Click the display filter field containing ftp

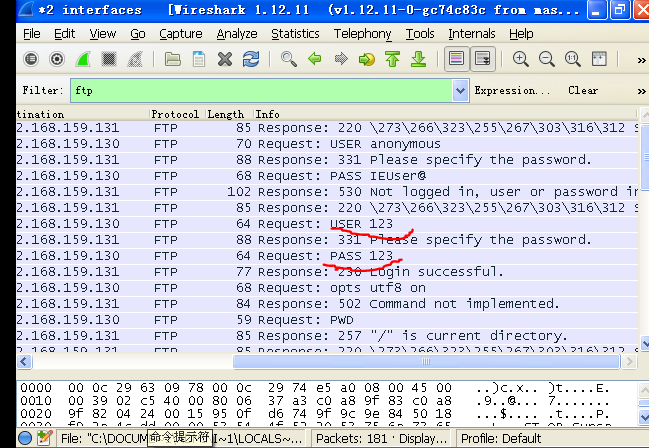click(x=262, y=91)
